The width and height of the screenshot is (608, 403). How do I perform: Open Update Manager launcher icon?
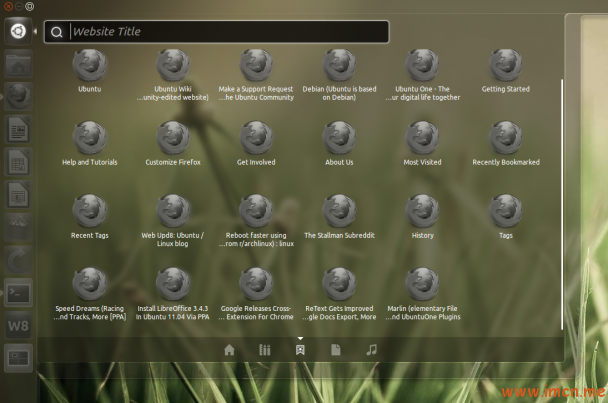pyautogui.click(x=18, y=260)
